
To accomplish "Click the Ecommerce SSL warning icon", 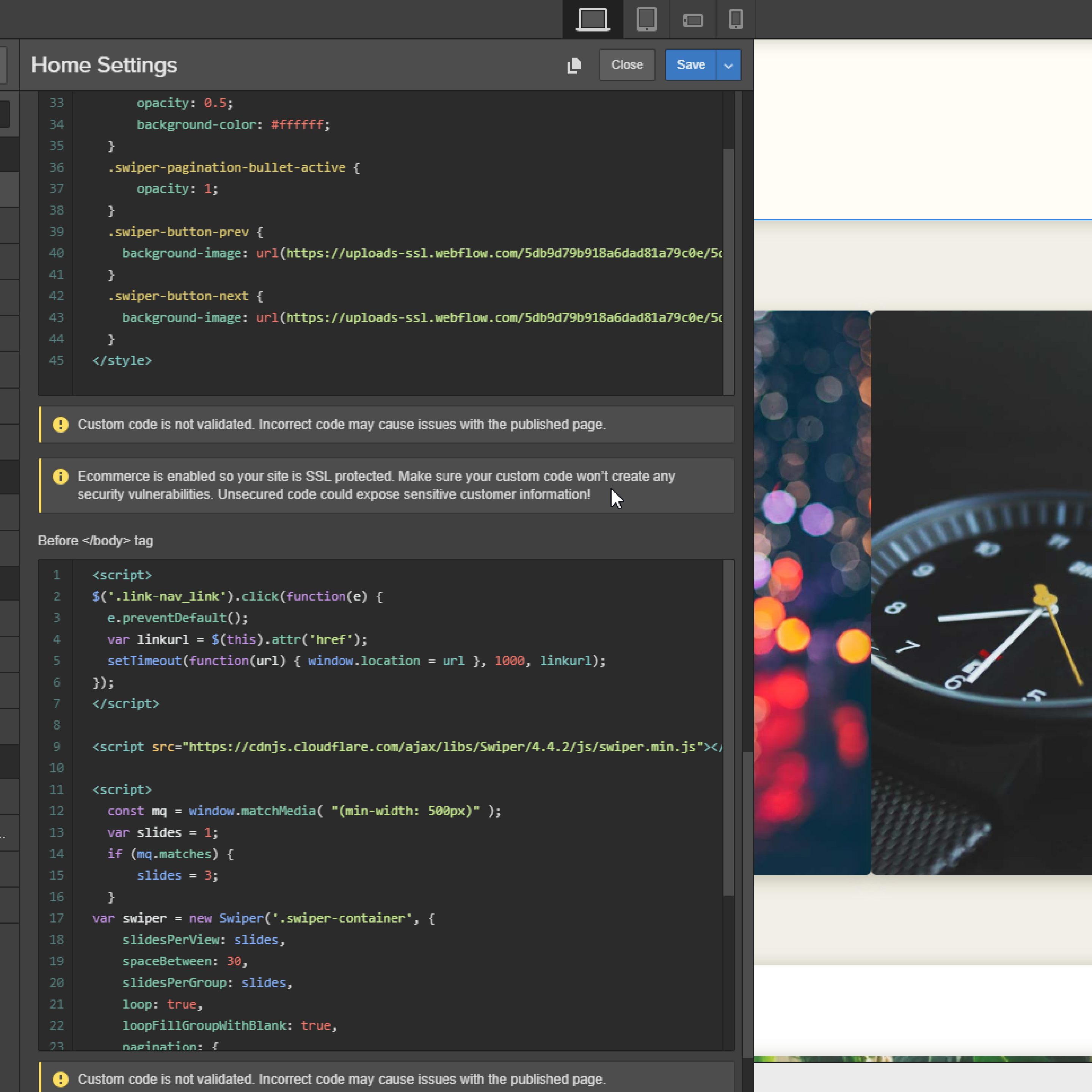I will point(61,477).
